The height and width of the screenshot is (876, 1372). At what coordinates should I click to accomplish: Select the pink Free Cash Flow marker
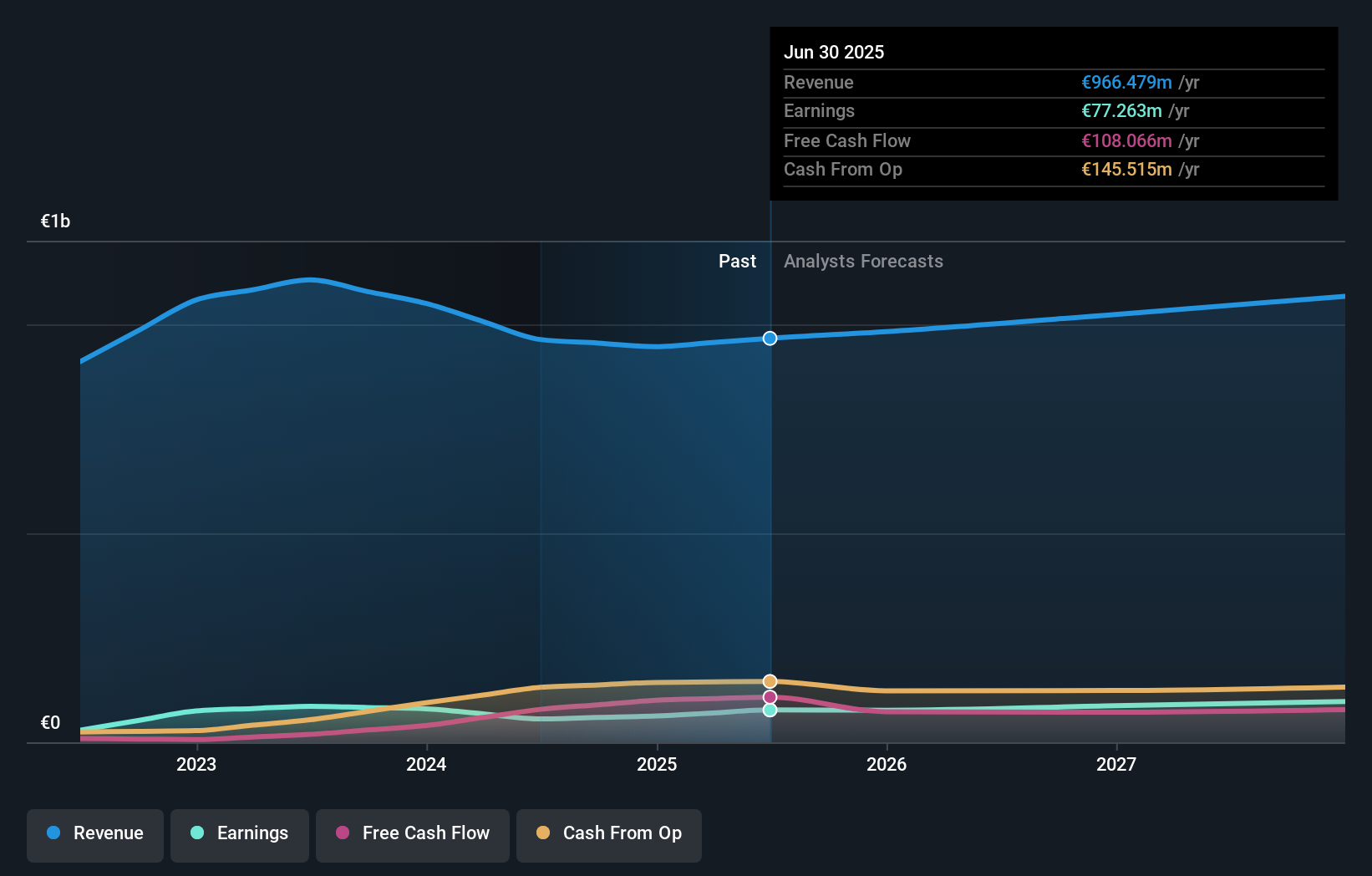point(770,696)
